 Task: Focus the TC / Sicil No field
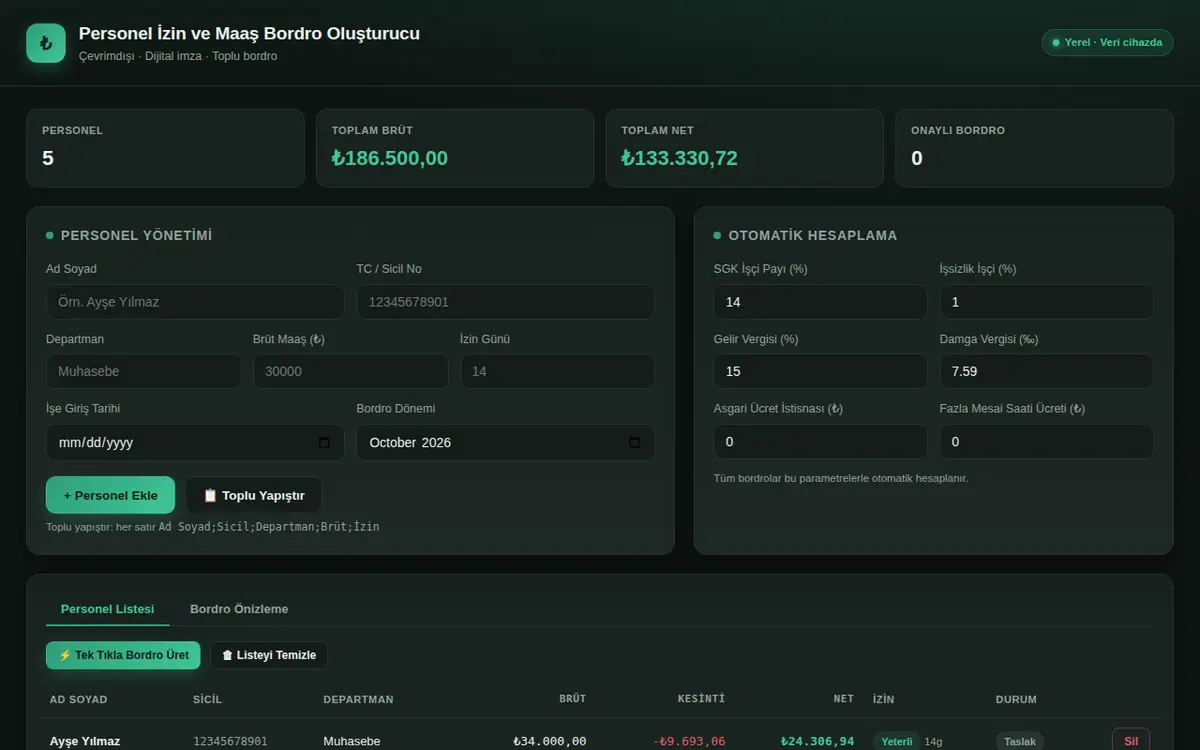tap(505, 302)
